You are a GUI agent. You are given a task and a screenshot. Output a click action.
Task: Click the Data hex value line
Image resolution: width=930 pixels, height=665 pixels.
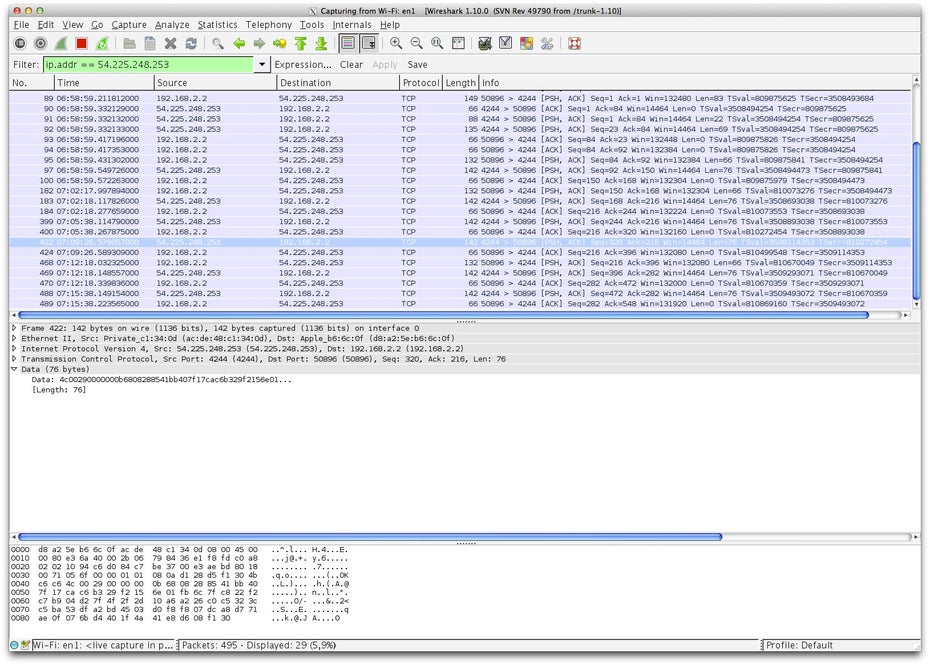161,379
